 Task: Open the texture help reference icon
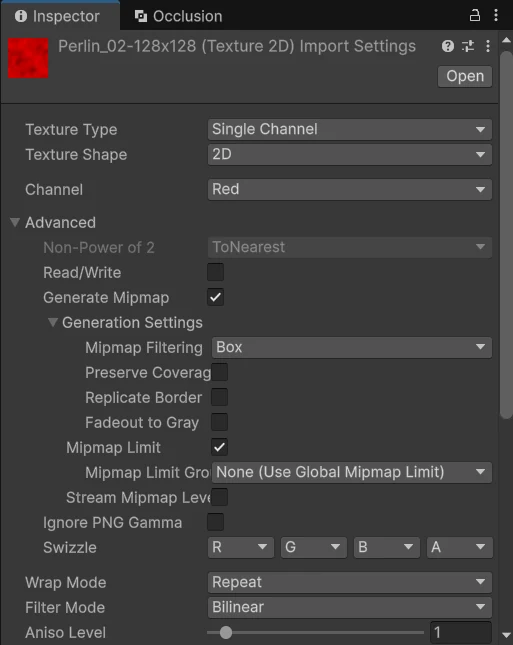point(448,46)
